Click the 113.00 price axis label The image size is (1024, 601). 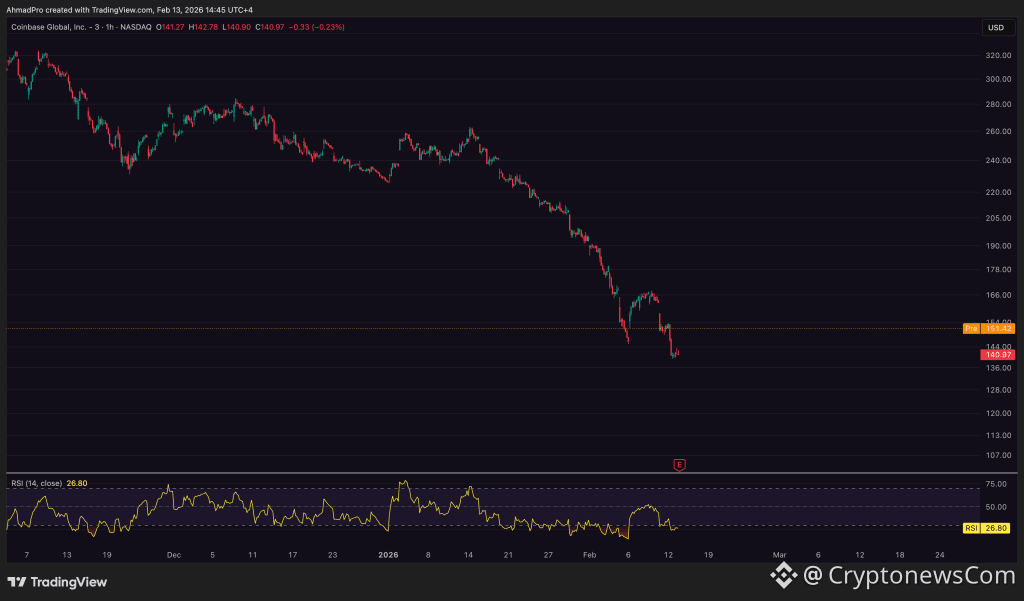pyautogui.click(x=998, y=435)
